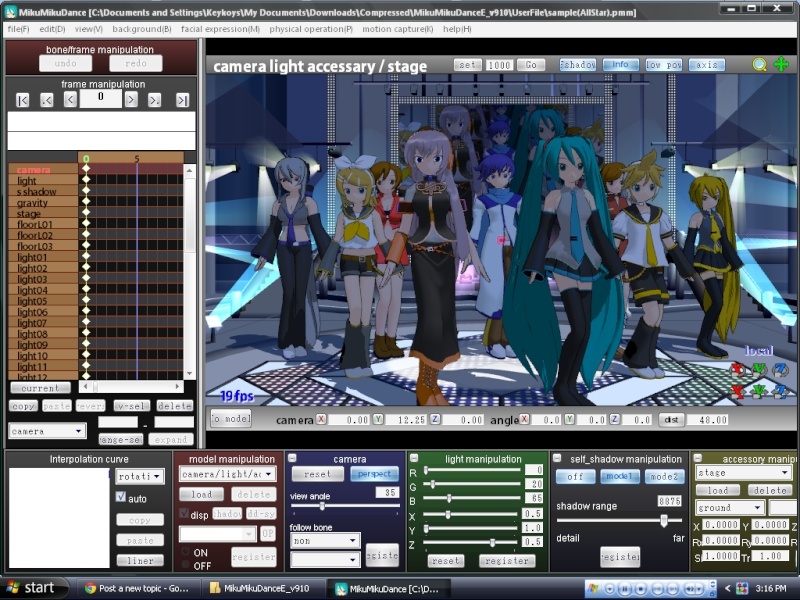The width and height of the screenshot is (800, 600).
Task: Open the edit(D) menu
Action: click(x=52, y=29)
